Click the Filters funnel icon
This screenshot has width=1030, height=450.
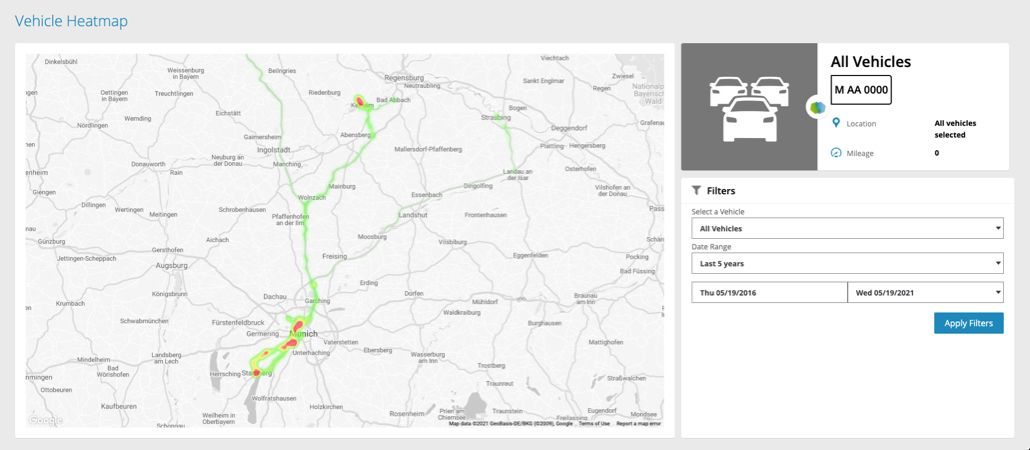(696, 191)
